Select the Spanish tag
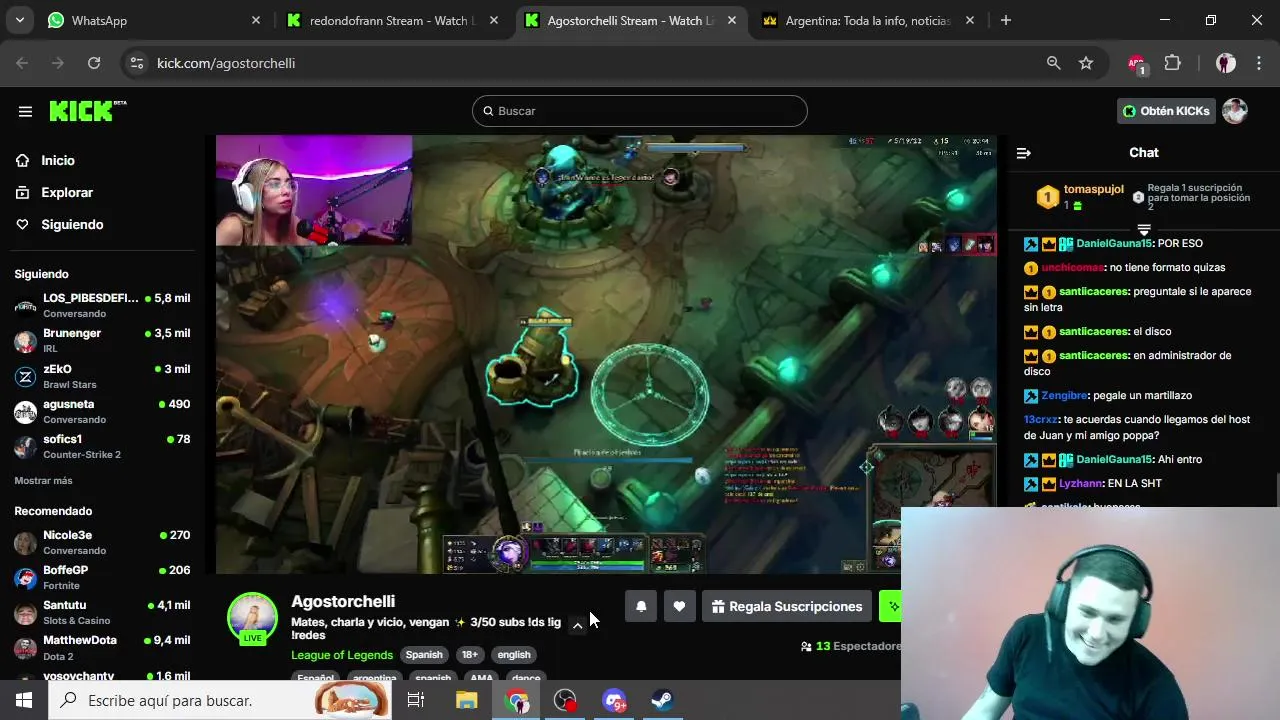 tap(424, 655)
